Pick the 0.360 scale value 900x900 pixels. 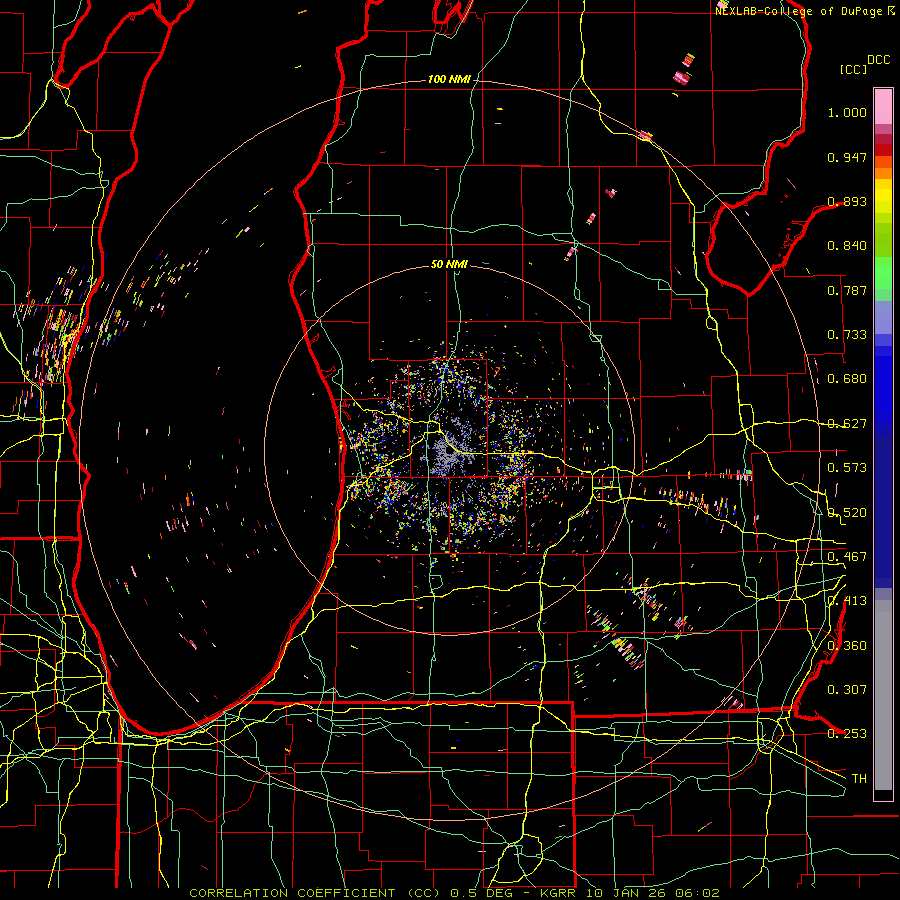847,646
